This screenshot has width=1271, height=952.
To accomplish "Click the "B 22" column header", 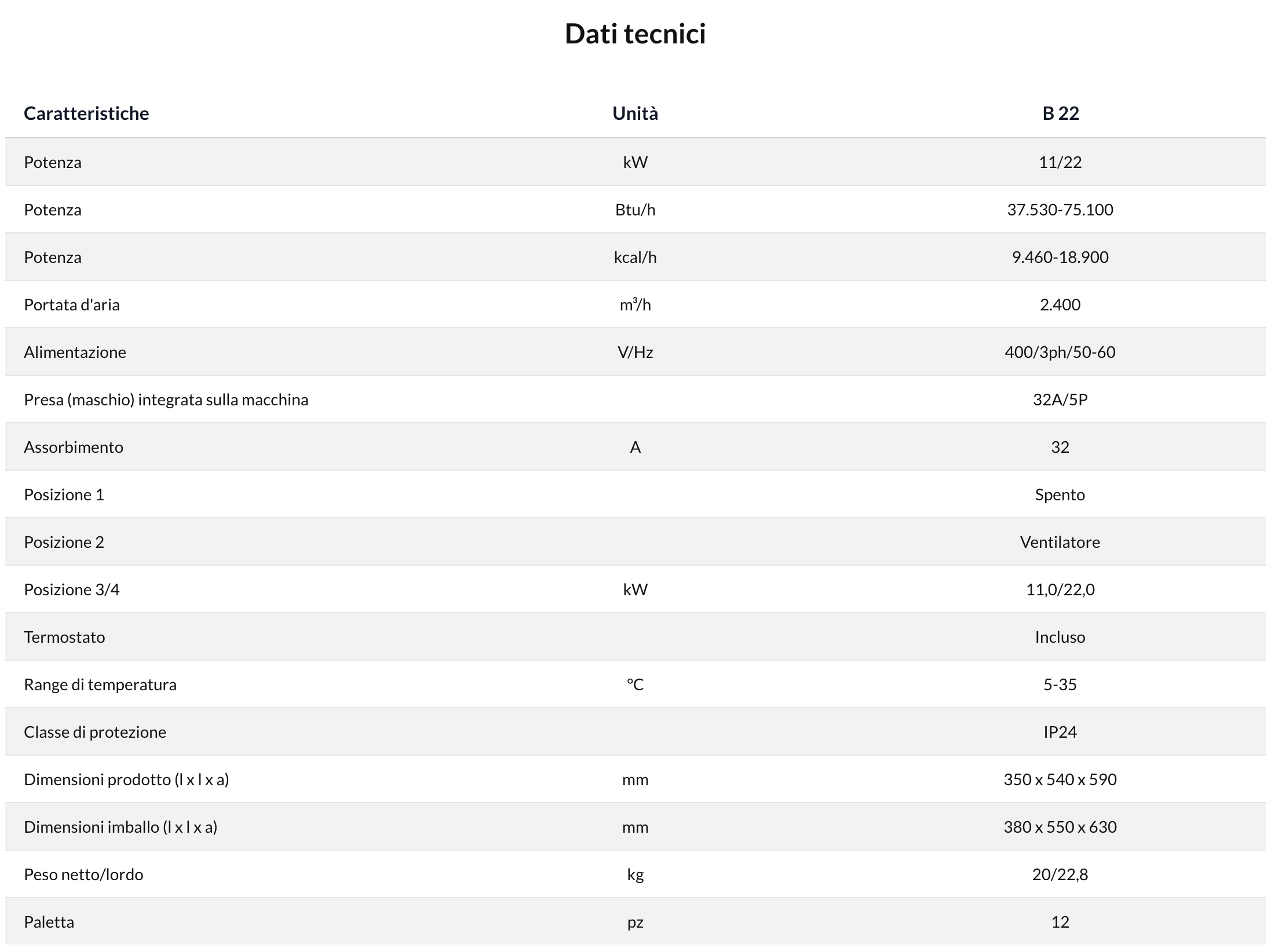I will [x=1060, y=113].
